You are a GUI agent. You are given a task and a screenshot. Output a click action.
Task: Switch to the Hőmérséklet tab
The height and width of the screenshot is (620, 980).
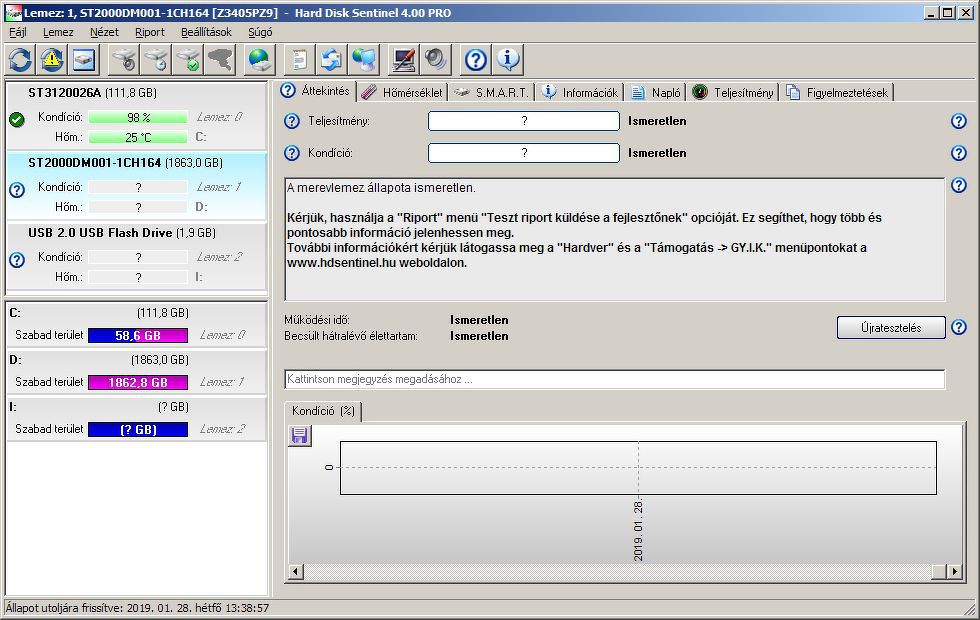click(402, 92)
